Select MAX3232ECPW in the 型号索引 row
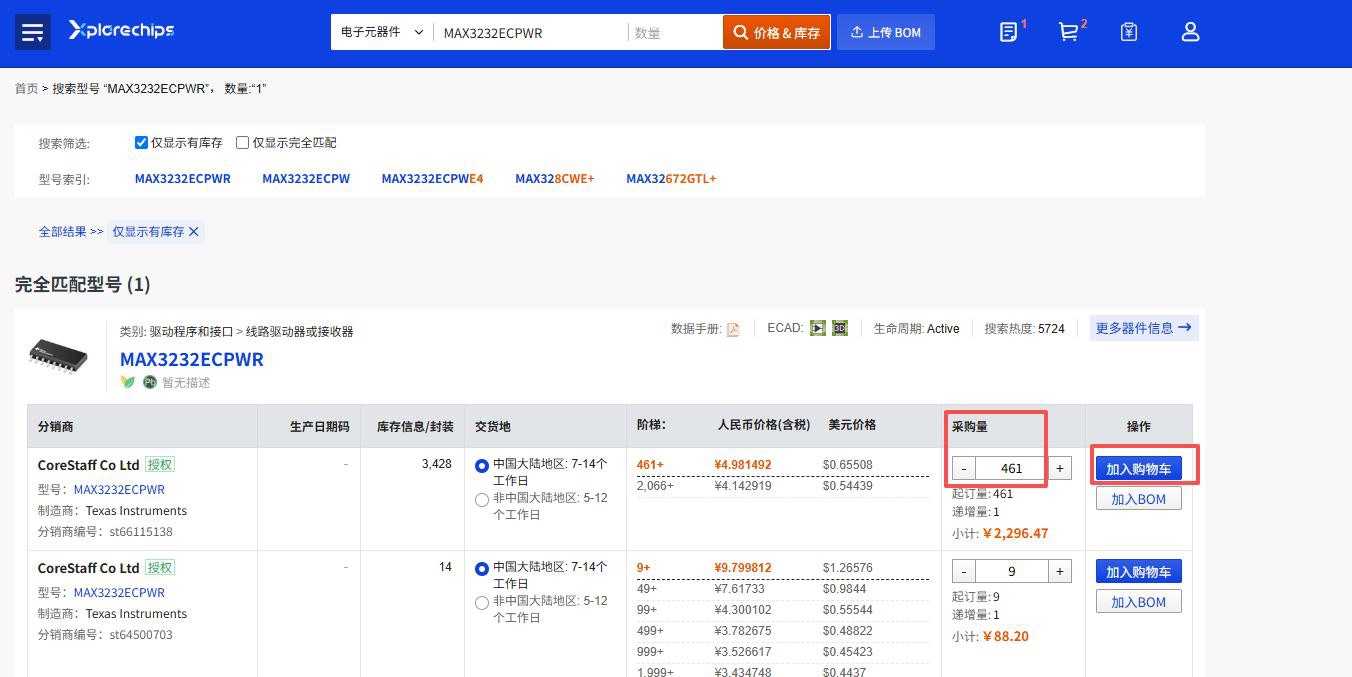The image size is (1352, 677). (306, 178)
